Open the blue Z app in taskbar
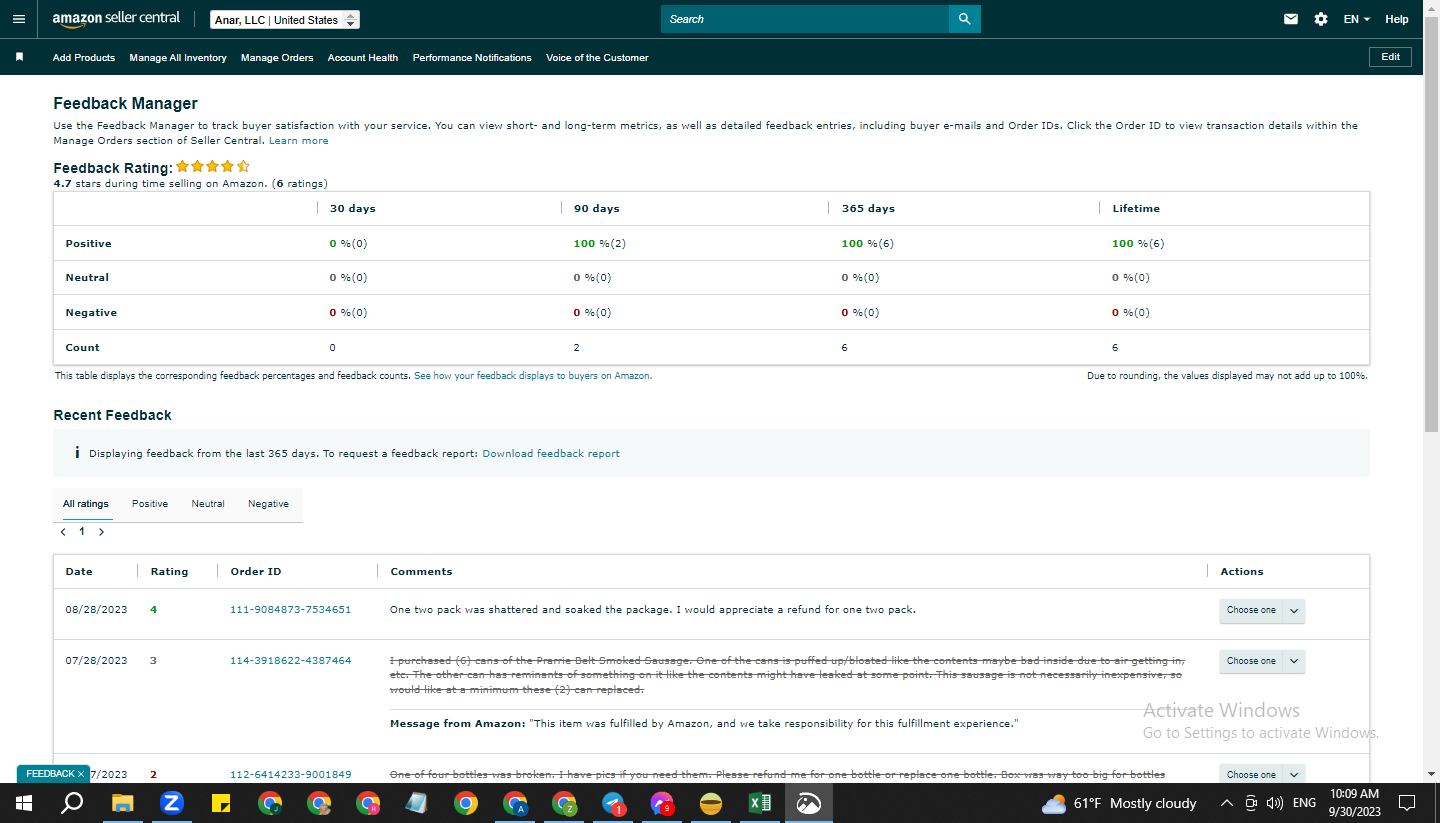Viewport: 1440px width, 823px height. (171, 803)
